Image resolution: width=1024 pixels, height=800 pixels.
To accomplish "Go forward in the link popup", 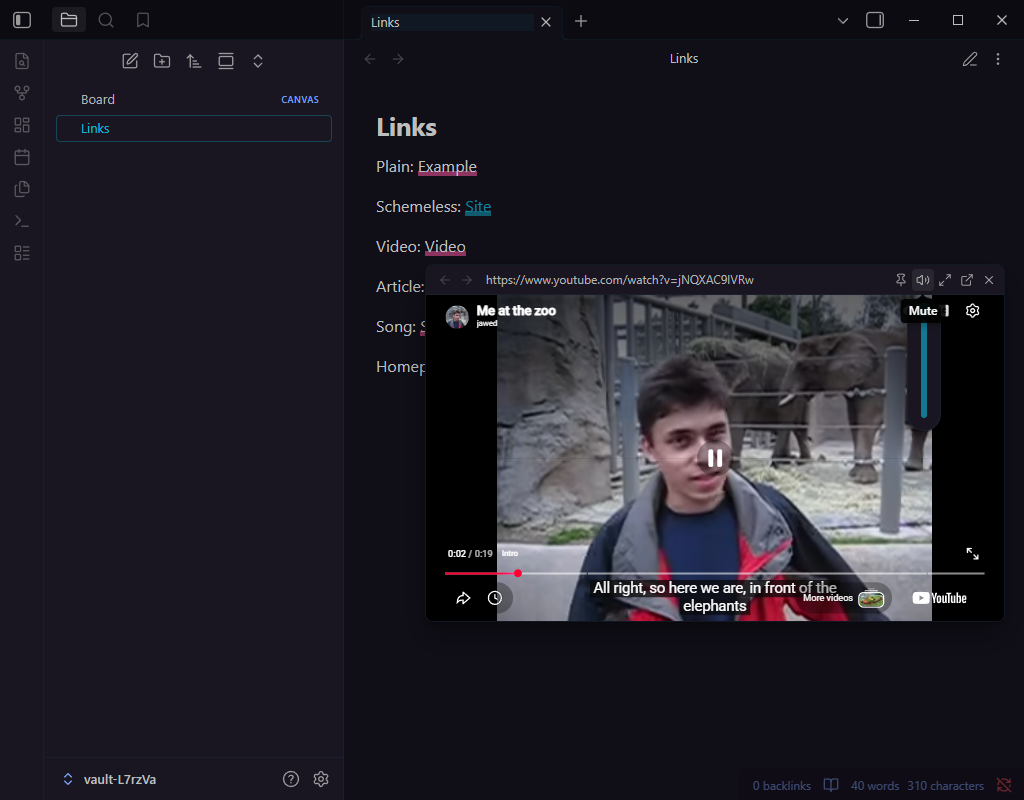I will click(467, 280).
